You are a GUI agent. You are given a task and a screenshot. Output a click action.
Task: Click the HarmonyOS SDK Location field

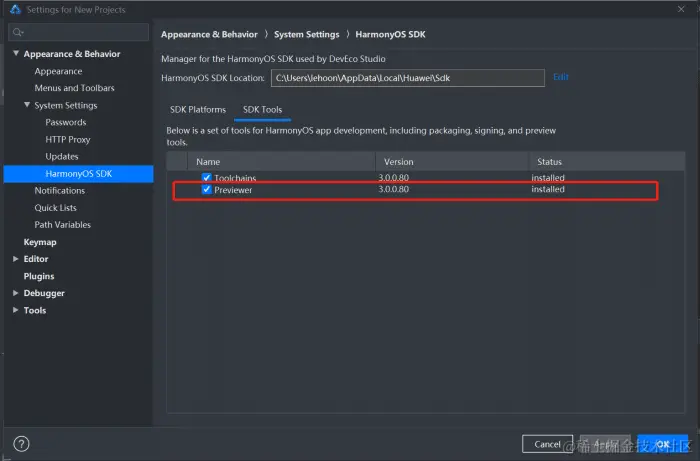tap(408, 78)
